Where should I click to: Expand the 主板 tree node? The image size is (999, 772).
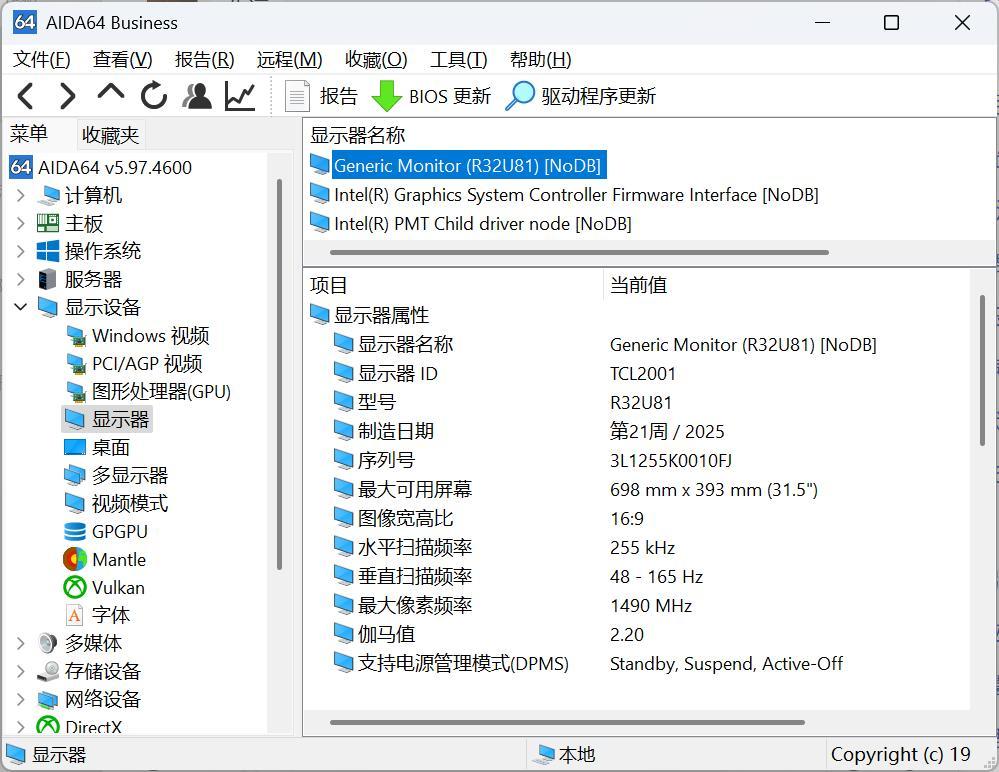click(20, 223)
